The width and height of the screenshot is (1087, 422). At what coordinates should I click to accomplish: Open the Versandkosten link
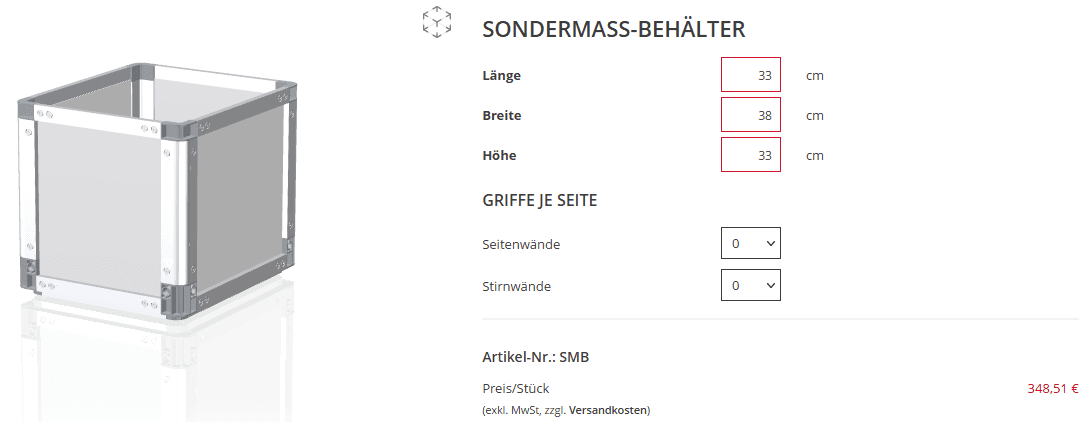[x=609, y=410]
